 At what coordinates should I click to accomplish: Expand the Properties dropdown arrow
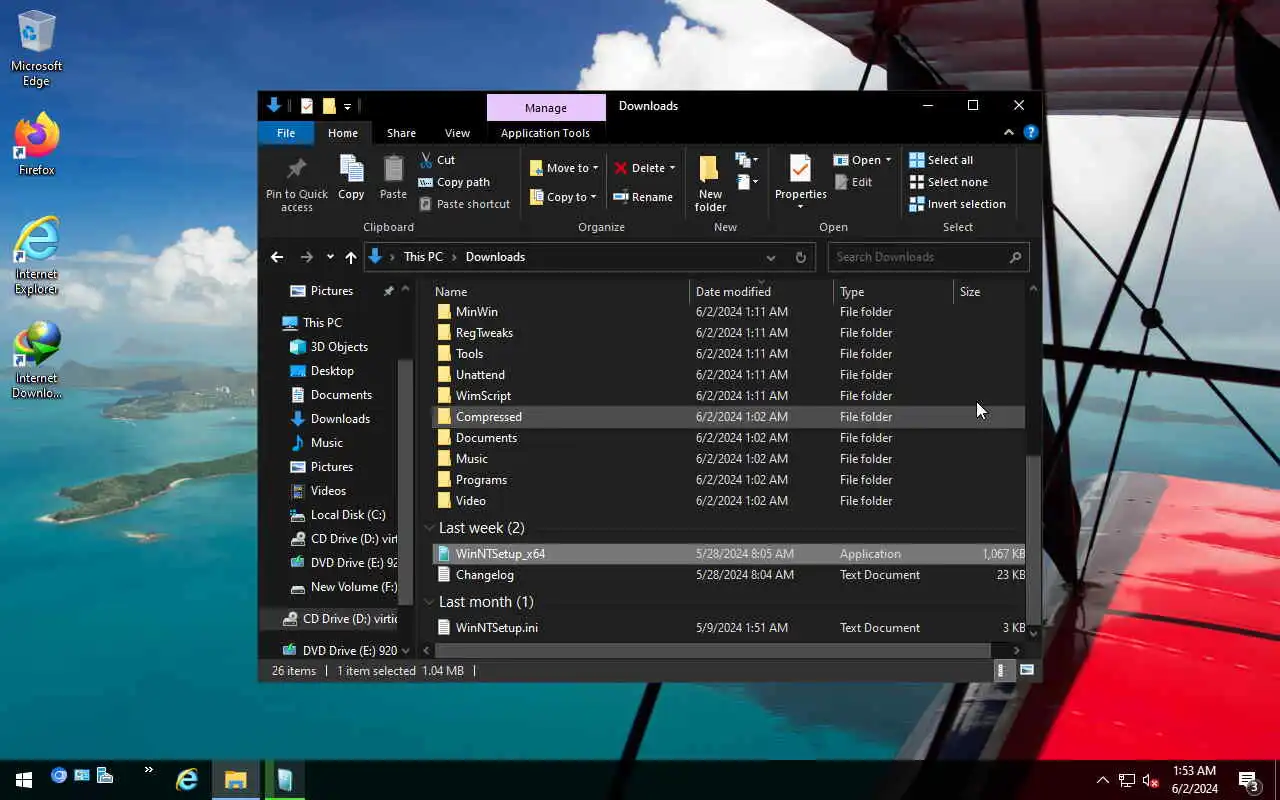[x=800, y=207]
